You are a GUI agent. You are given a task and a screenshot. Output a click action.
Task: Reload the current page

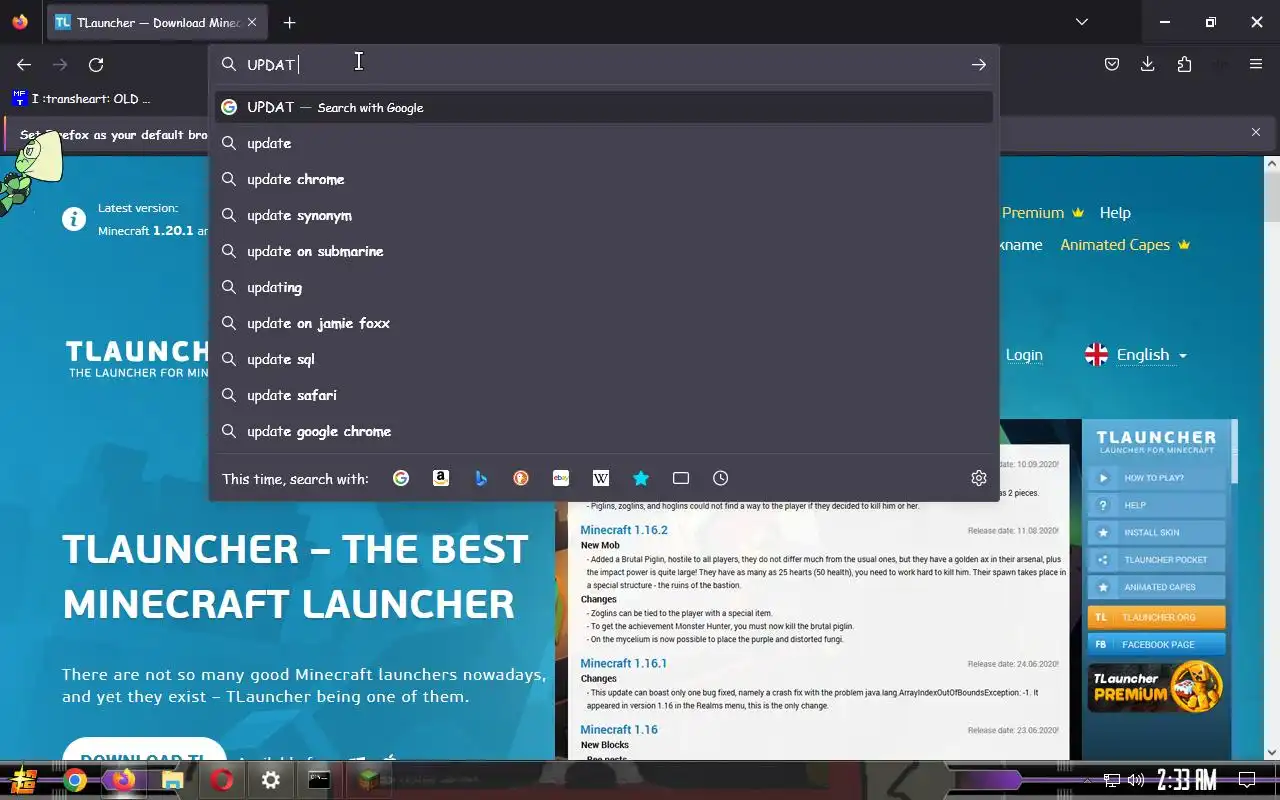(96, 64)
